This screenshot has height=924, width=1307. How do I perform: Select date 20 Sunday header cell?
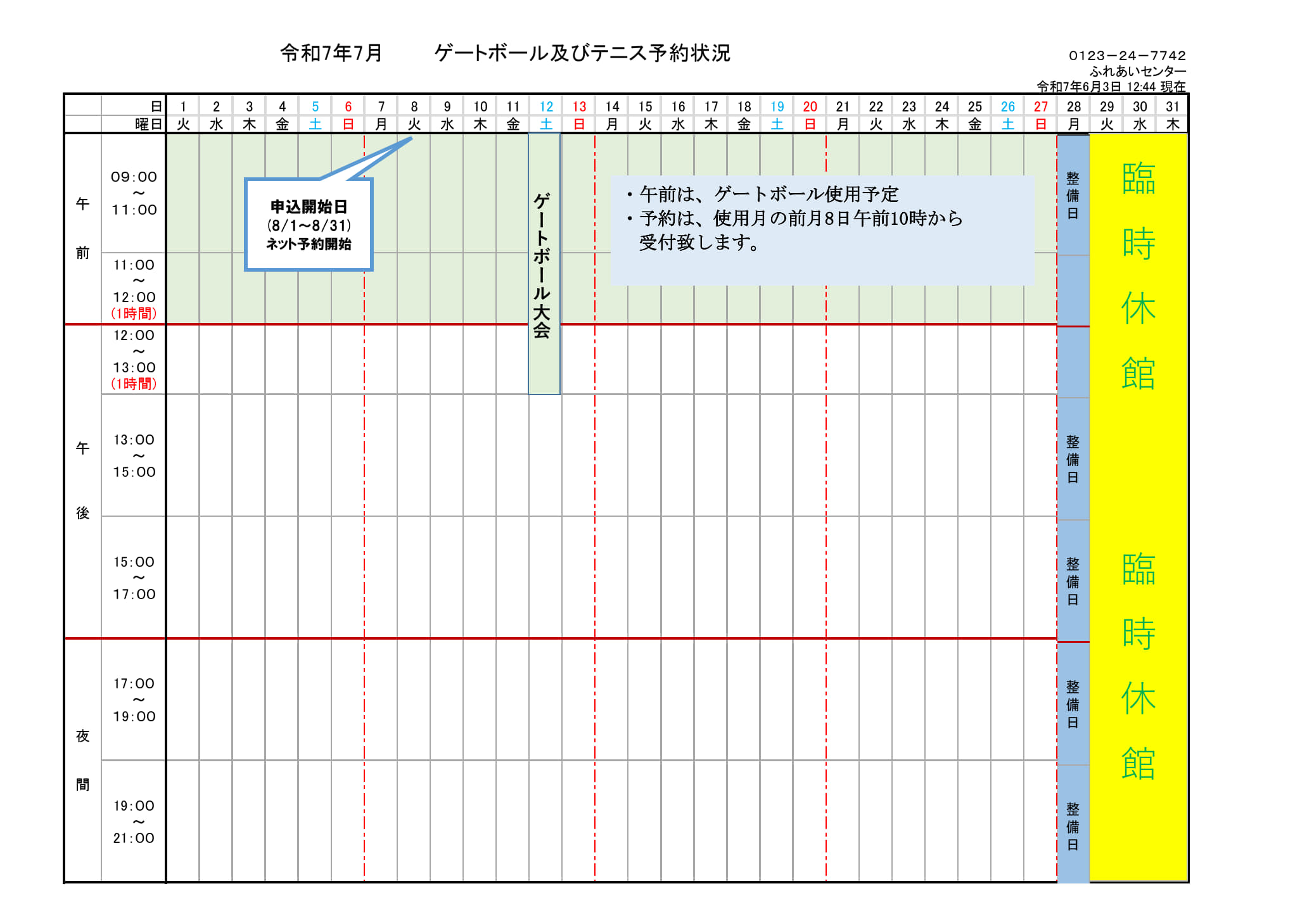(810, 106)
